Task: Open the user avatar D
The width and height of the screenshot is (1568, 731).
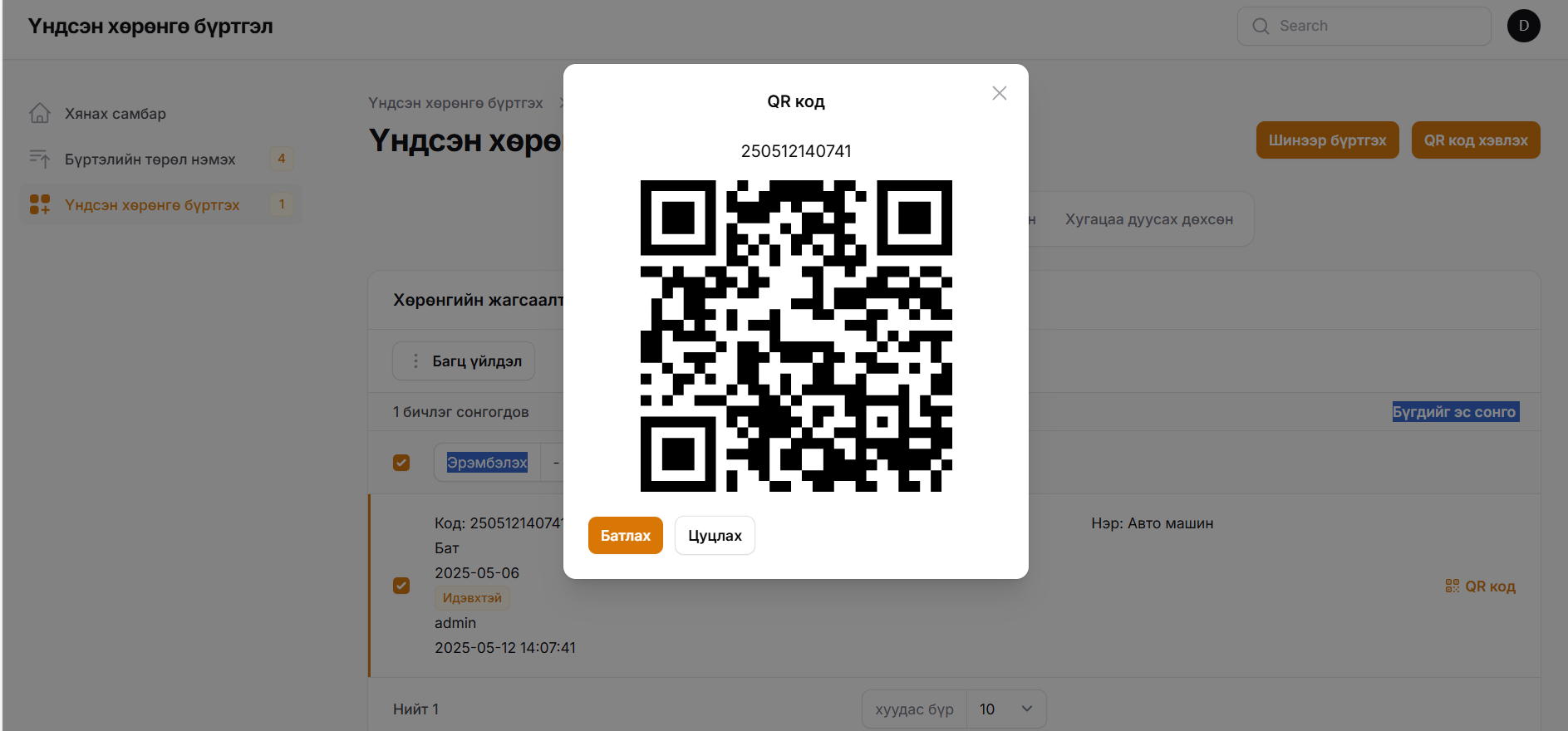Action: (x=1523, y=26)
